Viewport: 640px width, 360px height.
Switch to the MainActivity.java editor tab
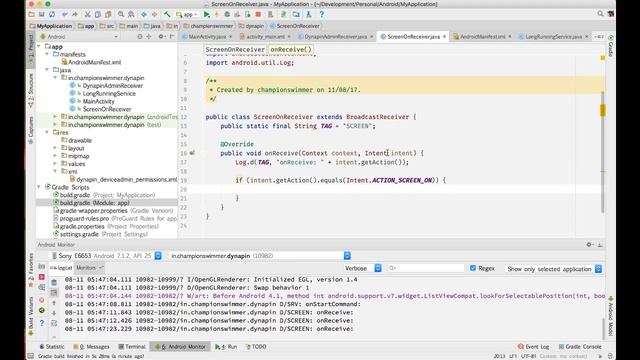(207, 36)
